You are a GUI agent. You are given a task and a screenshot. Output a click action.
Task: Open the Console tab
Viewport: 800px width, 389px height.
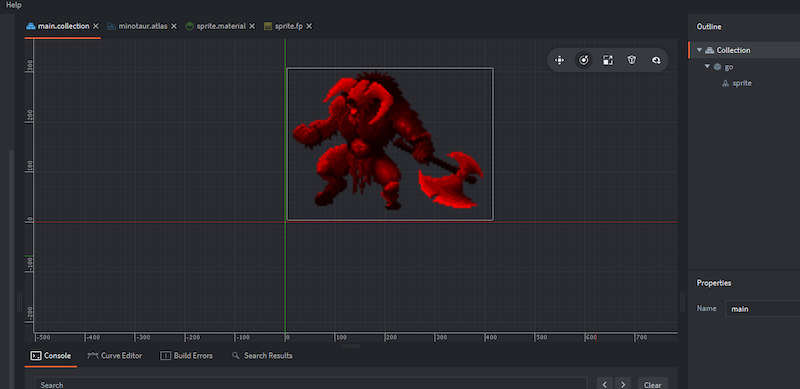(x=51, y=356)
